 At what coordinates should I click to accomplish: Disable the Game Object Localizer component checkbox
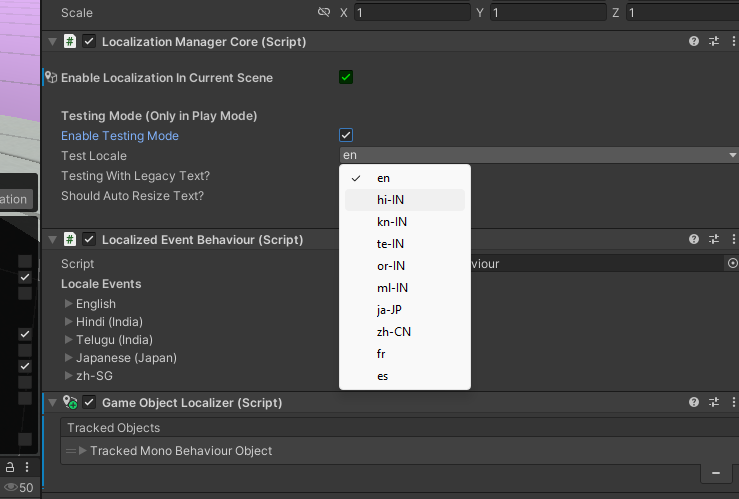coord(89,402)
